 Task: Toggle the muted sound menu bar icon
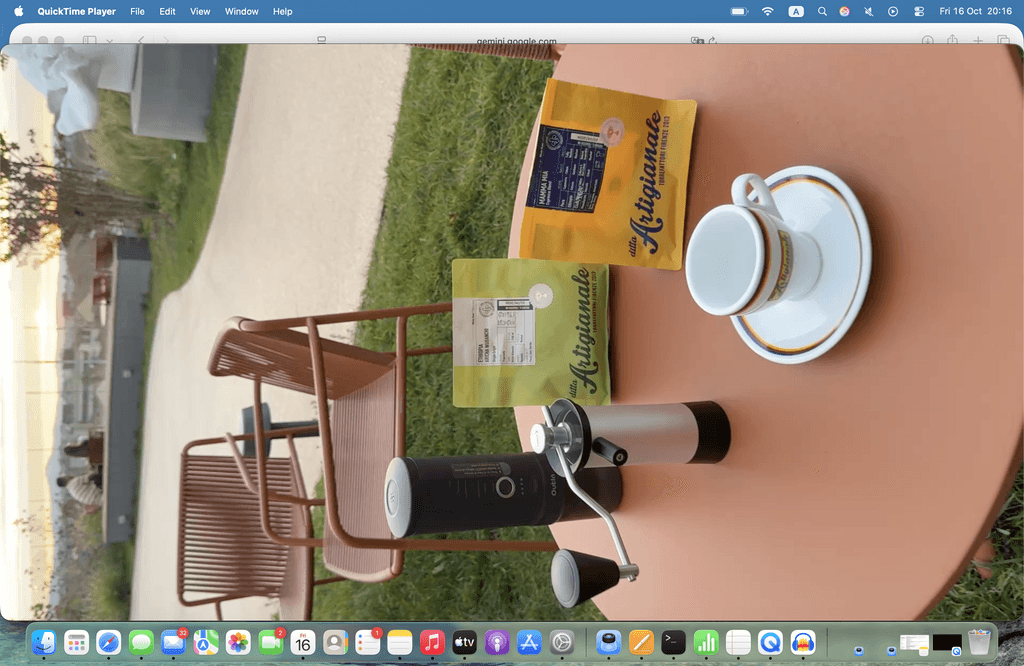coord(869,11)
